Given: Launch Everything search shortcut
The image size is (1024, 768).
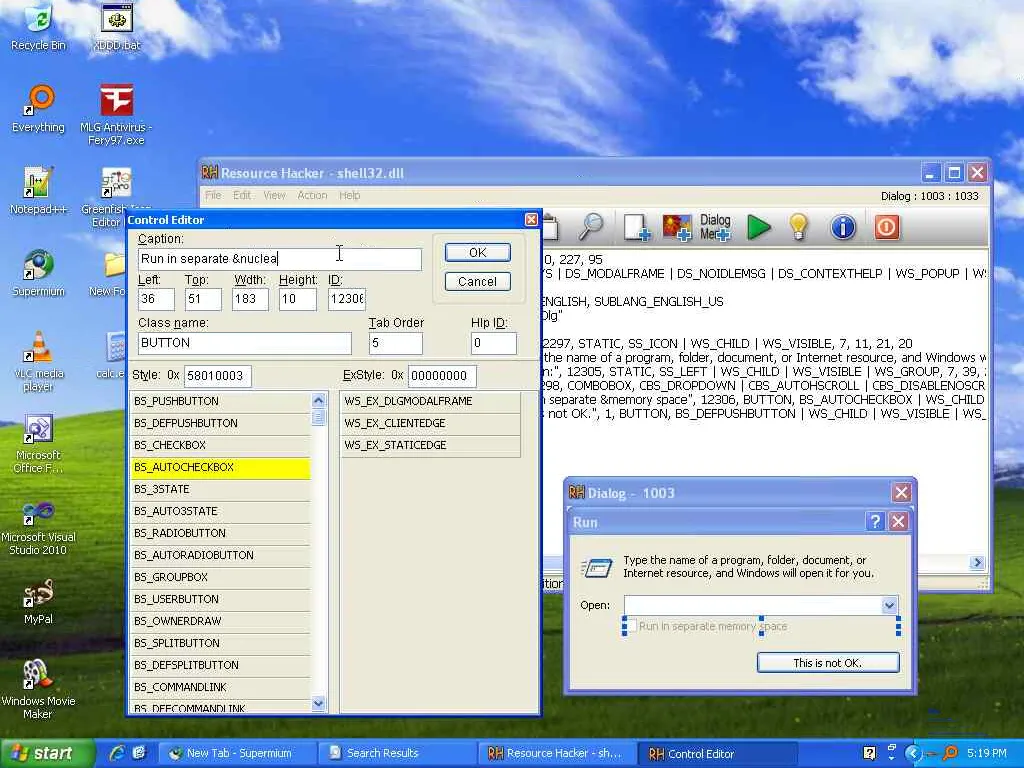Looking at the screenshot, I should point(39,109).
